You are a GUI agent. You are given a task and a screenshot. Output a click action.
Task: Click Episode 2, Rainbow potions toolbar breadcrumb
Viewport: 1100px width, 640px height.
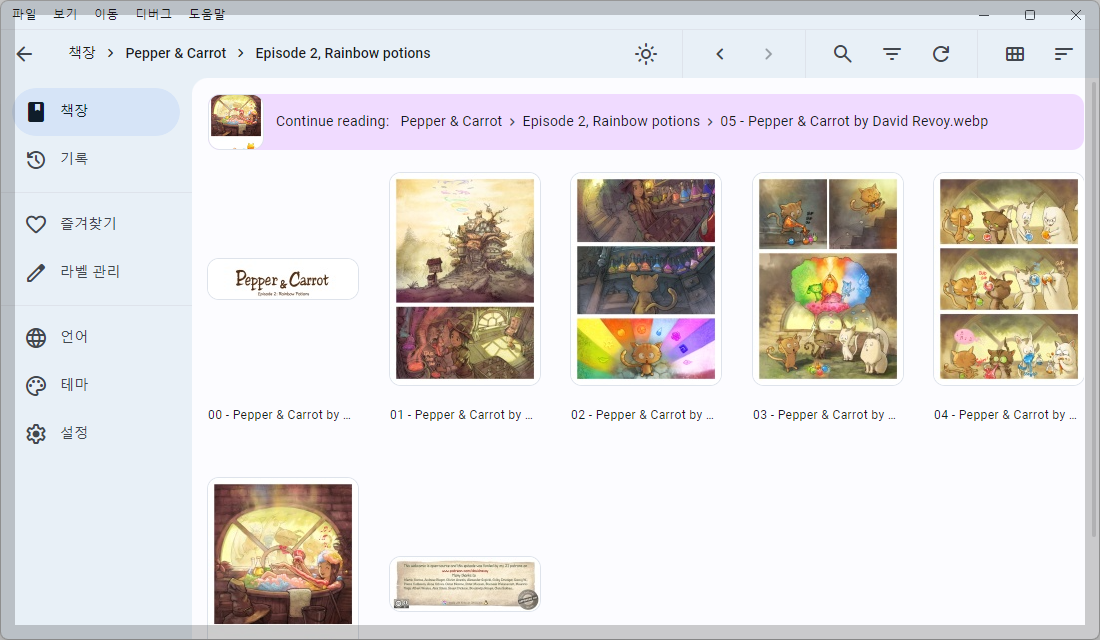coord(342,53)
